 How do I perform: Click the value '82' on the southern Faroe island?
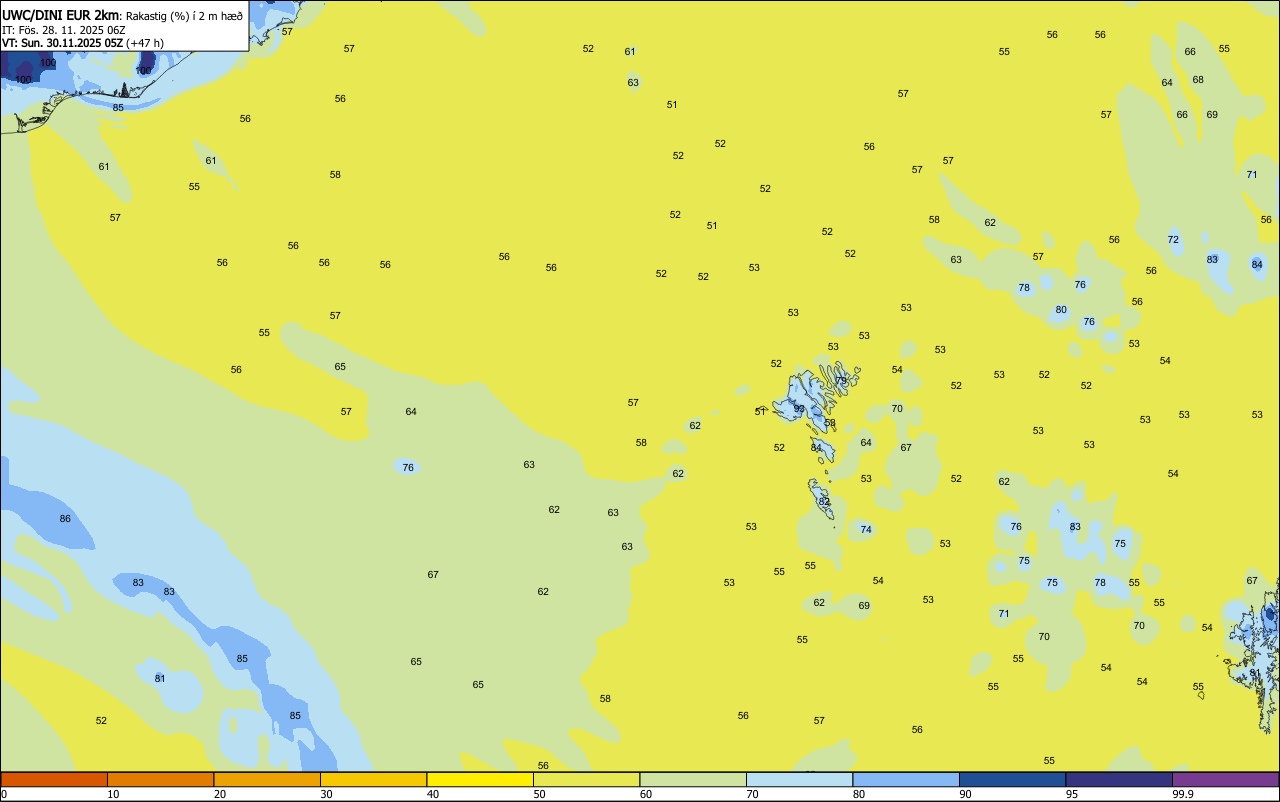tap(824, 502)
